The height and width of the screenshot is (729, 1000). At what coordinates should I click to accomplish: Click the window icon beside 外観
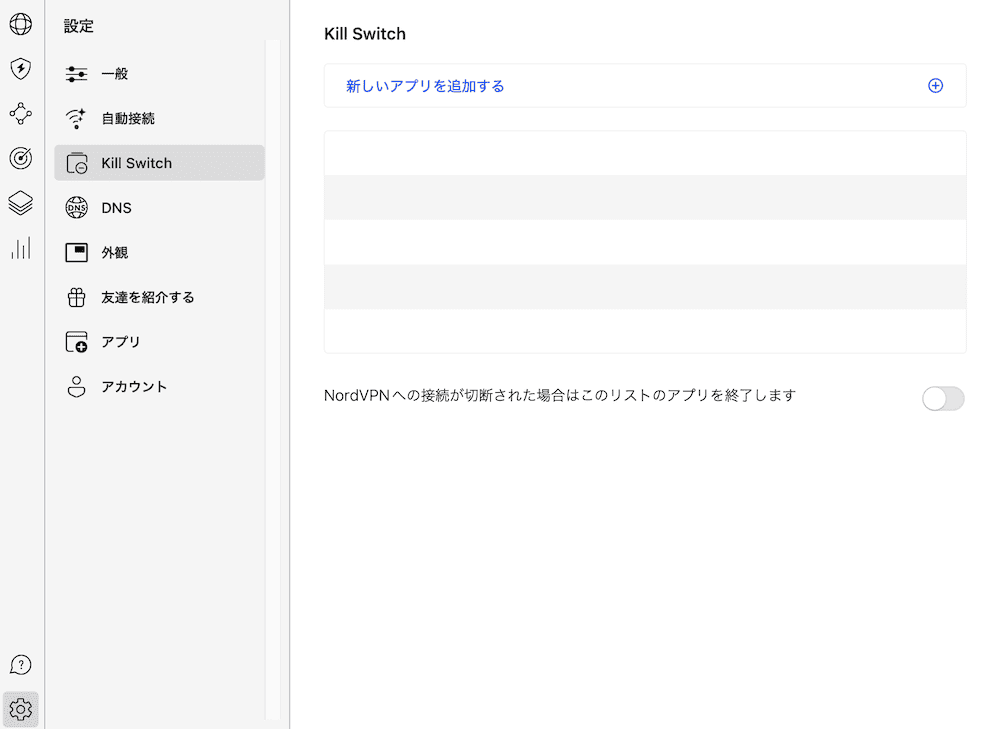click(x=77, y=253)
